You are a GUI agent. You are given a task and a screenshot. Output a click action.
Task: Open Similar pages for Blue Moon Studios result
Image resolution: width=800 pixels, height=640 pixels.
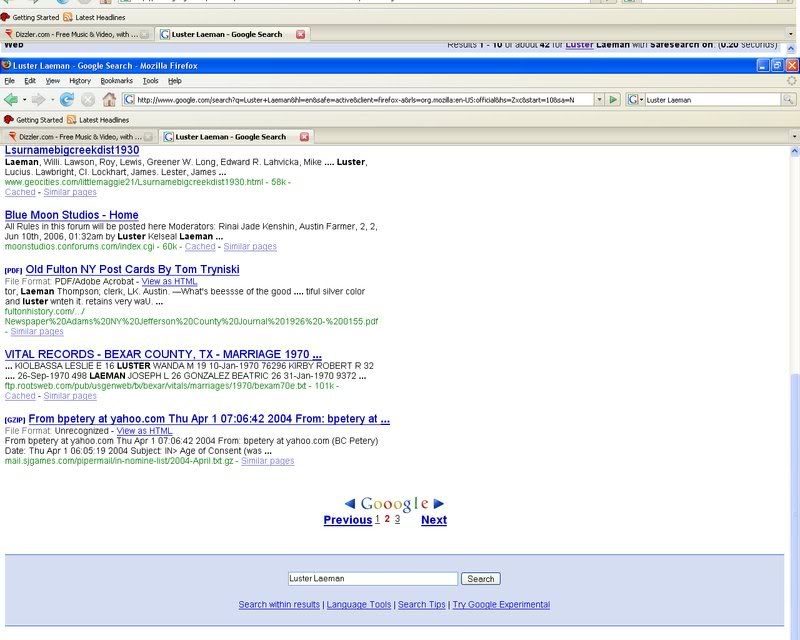[250, 247]
